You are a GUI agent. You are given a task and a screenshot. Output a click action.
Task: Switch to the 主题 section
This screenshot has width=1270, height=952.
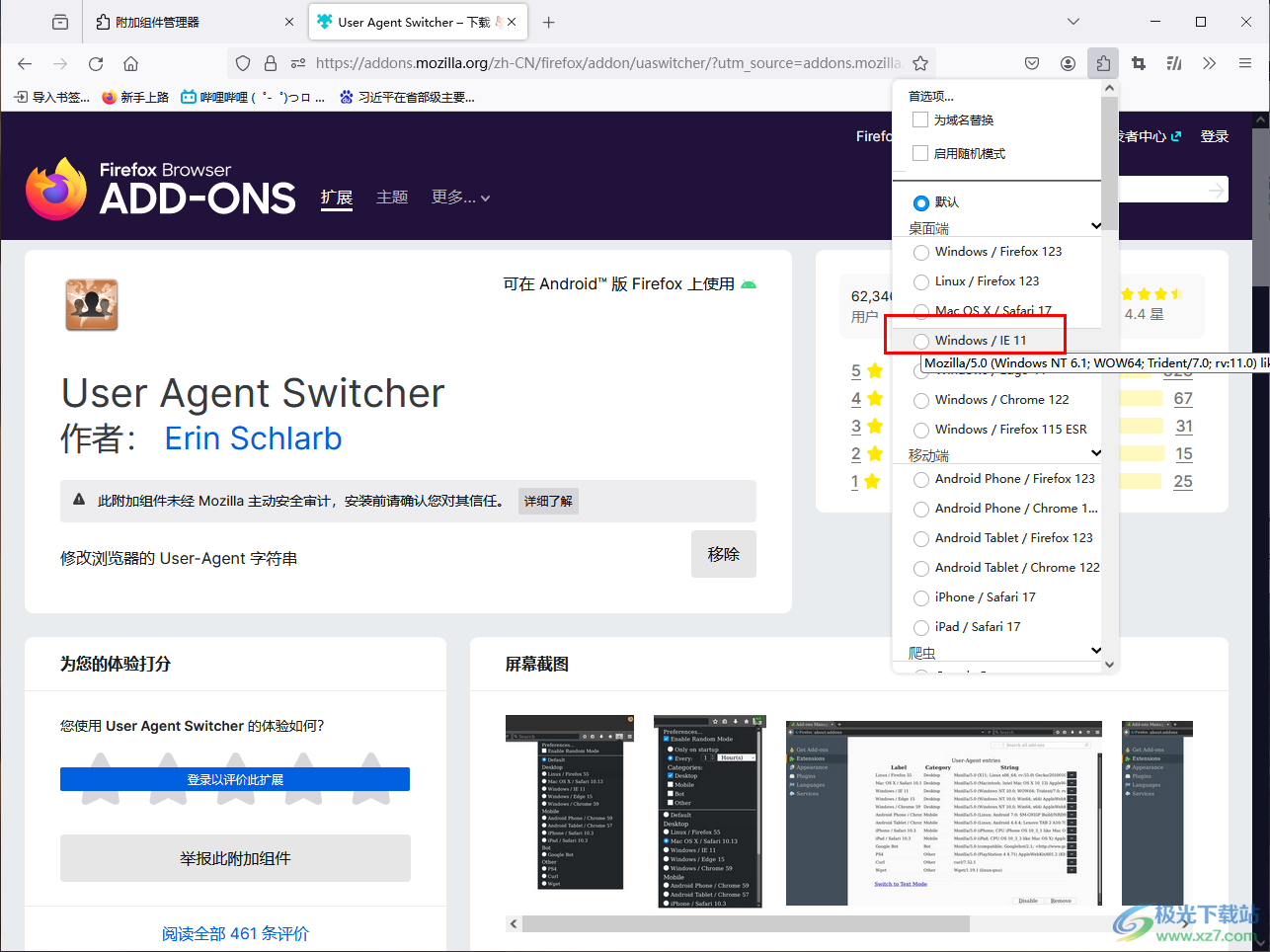[x=392, y=198]
